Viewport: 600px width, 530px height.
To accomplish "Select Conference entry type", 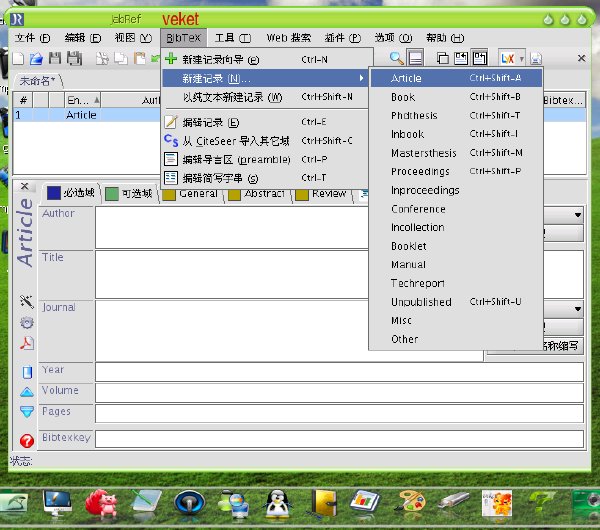I will tap(456, 209).
